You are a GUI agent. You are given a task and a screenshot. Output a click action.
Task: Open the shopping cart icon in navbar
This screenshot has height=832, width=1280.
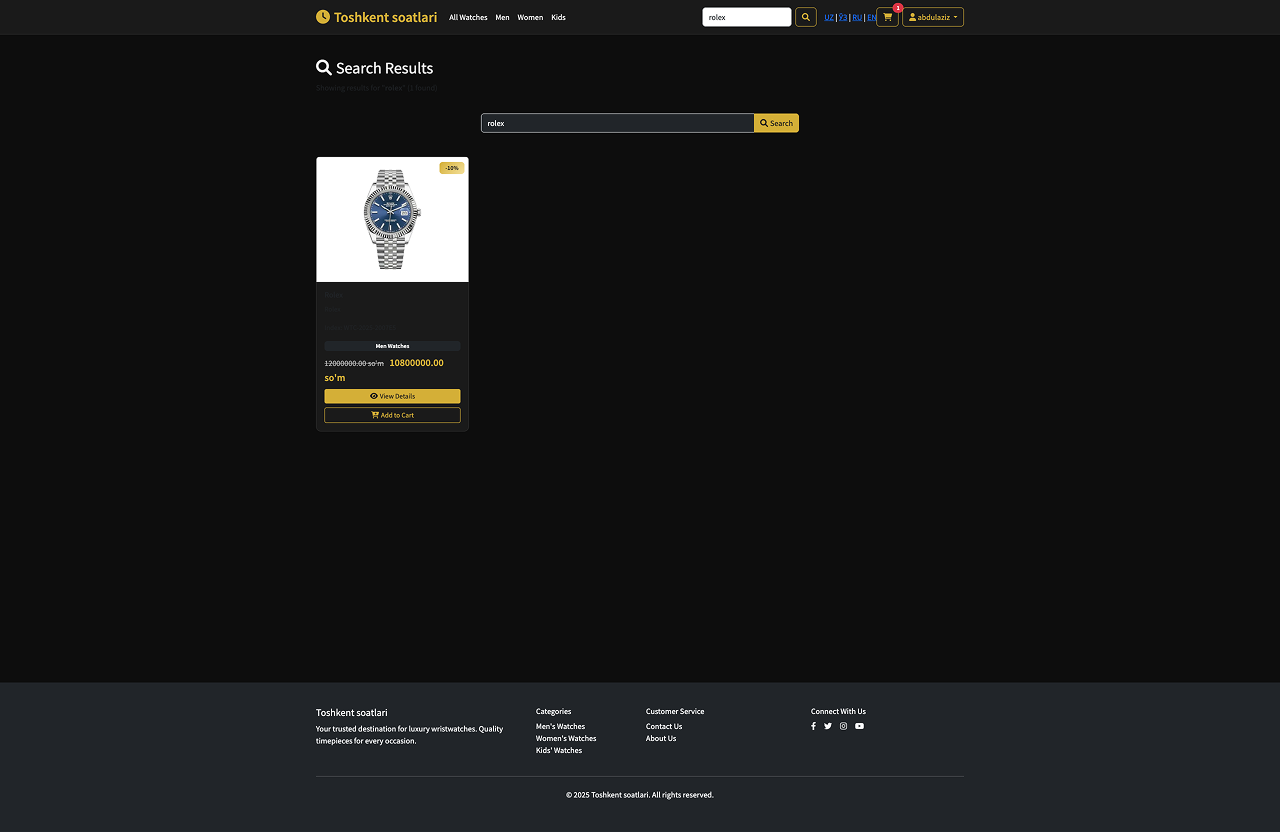(887, 17)
